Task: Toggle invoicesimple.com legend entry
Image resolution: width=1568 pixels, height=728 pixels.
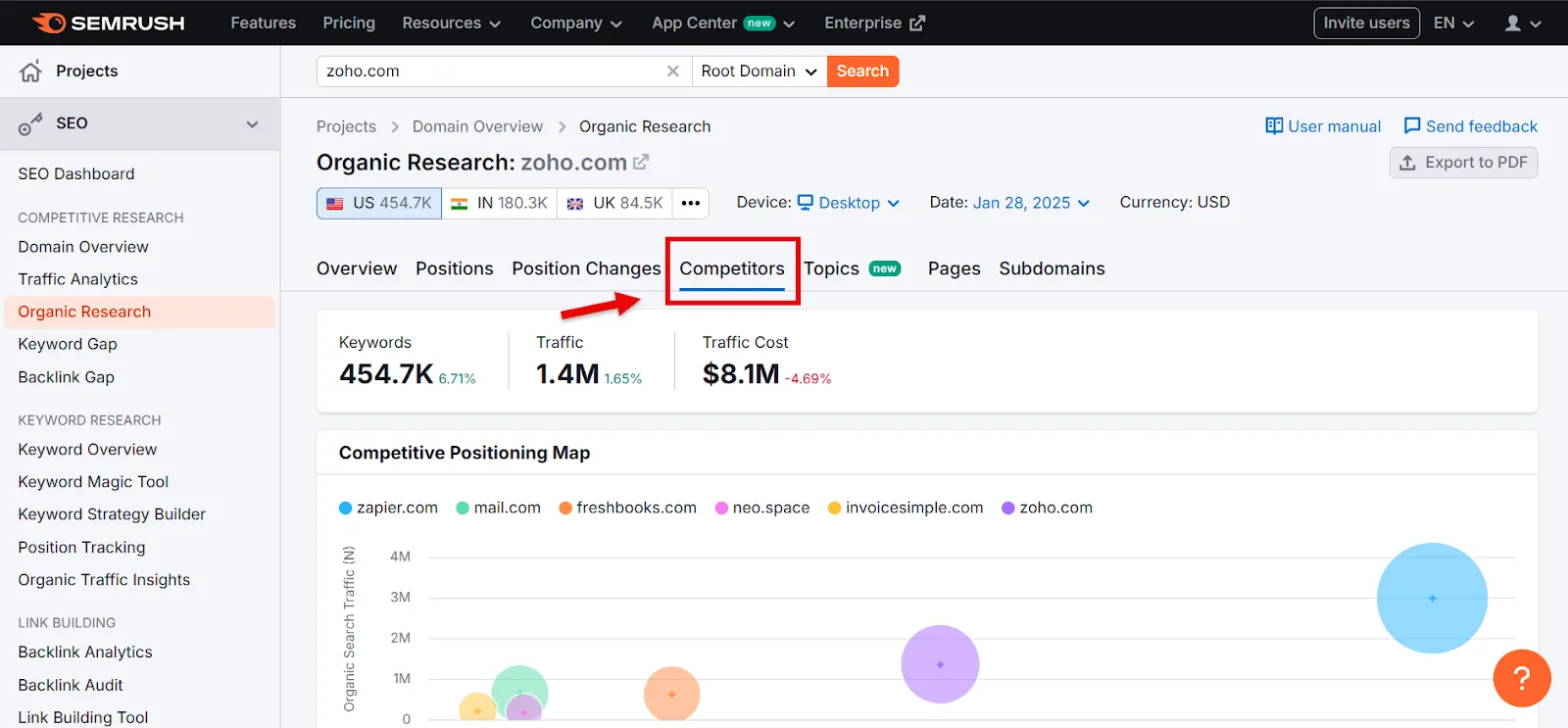Action: pos(906,508)
